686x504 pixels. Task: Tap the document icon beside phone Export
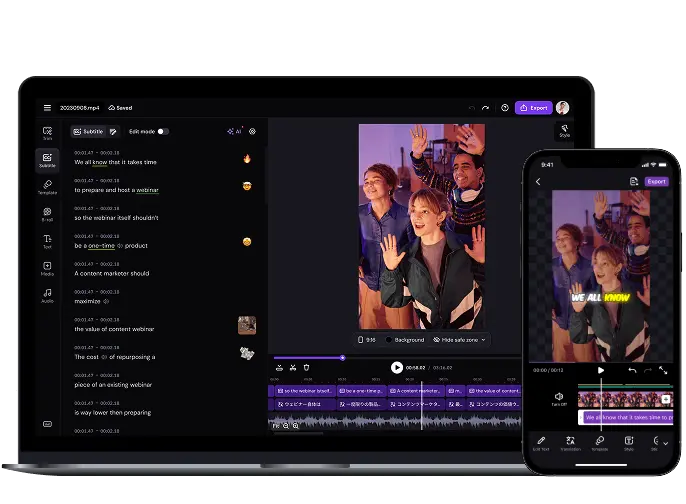click(634, 181)
